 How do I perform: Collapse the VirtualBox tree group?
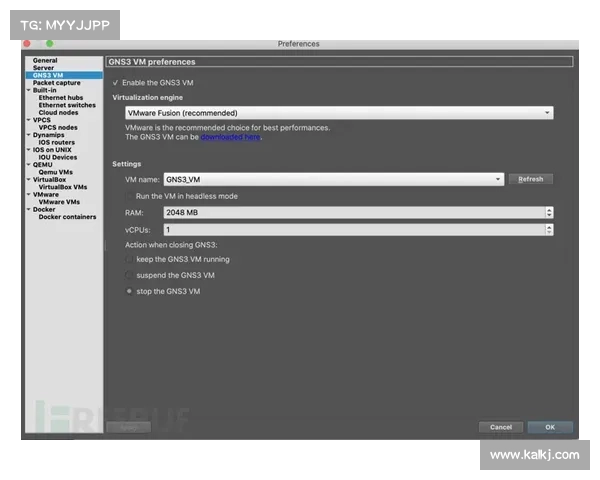28,180
